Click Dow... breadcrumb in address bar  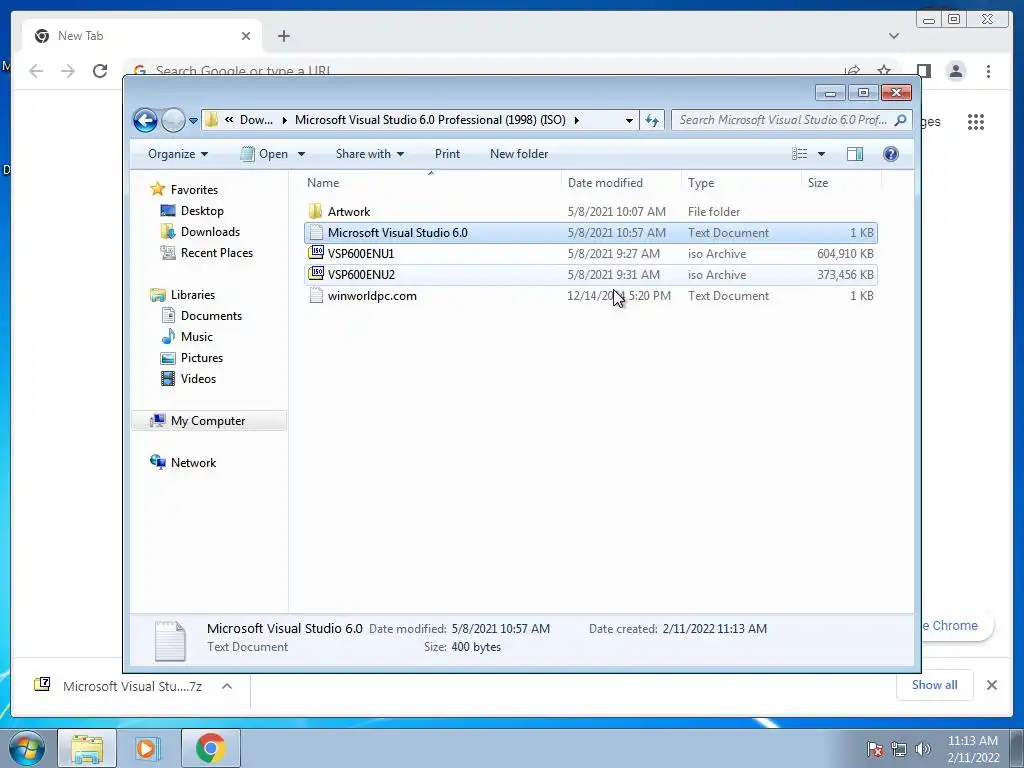tap(256, 120)
